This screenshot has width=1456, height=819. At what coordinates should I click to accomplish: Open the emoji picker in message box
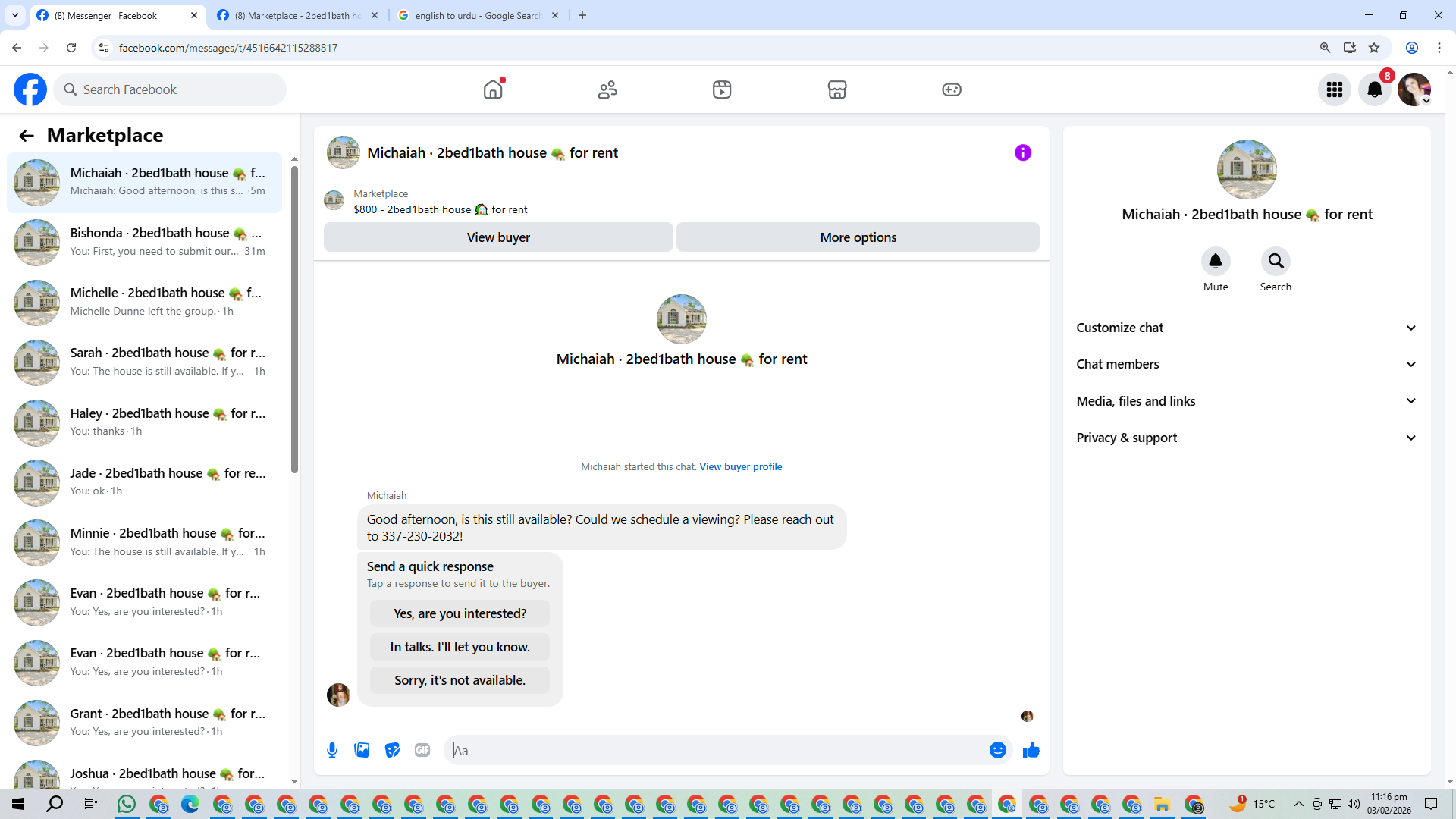click(x=997, y=750)
